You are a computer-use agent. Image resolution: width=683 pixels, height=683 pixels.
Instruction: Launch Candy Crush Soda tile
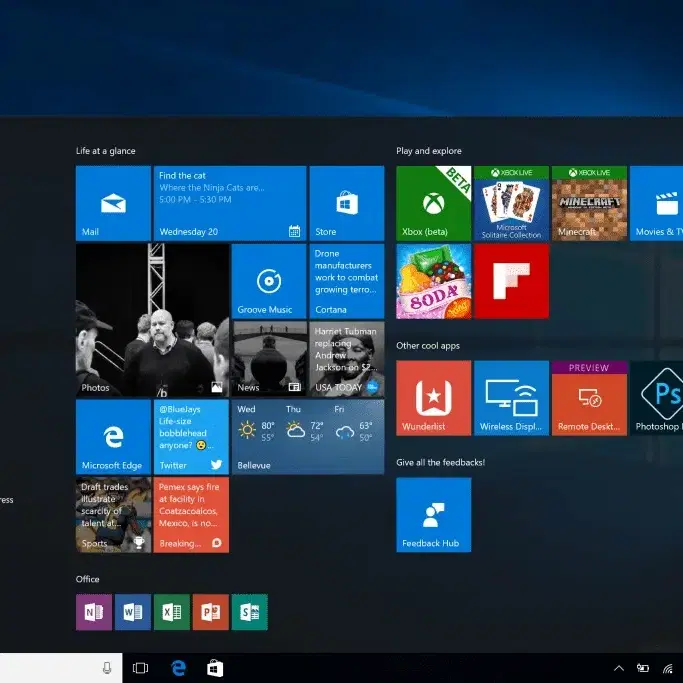pyautogui.click(x=433, y=281)
